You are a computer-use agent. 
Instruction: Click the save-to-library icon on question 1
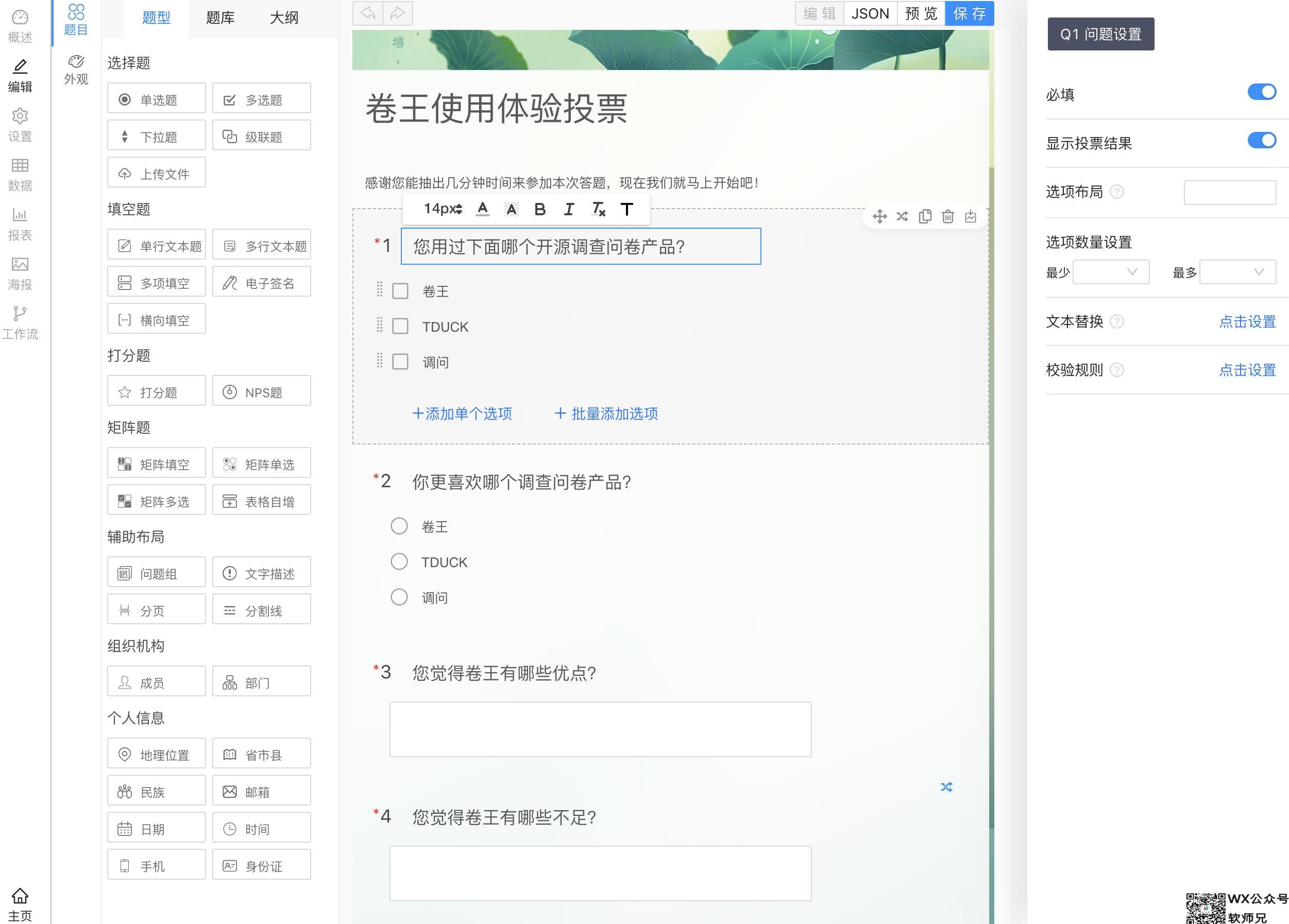tap(970, 216)
